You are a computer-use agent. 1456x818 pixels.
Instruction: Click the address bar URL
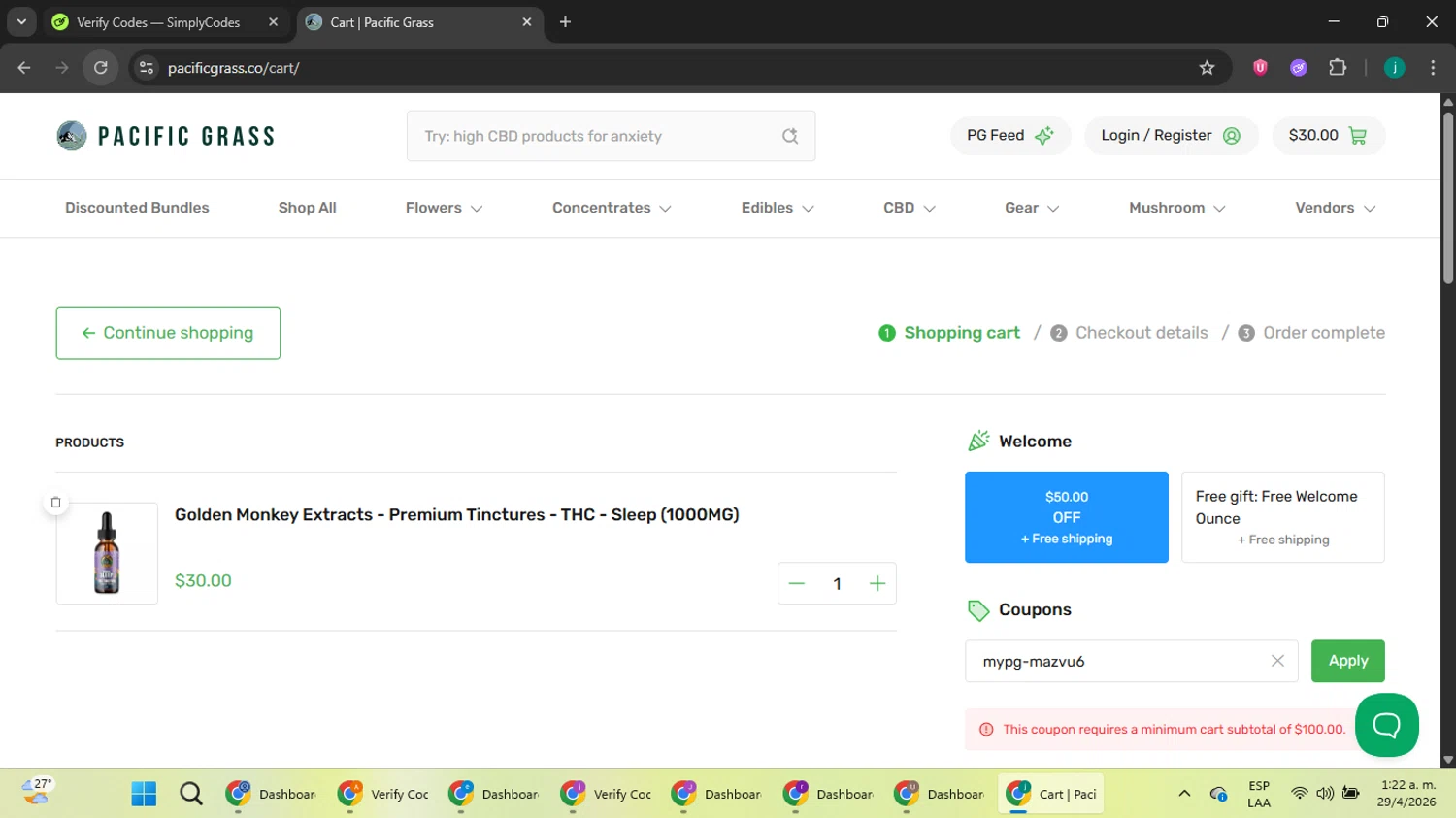[x=233, y=68]
